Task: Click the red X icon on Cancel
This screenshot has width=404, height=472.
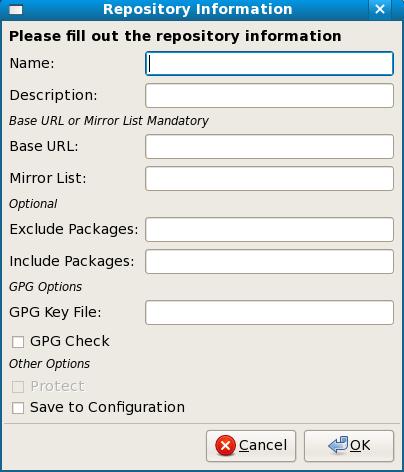Action: point(226,446)
